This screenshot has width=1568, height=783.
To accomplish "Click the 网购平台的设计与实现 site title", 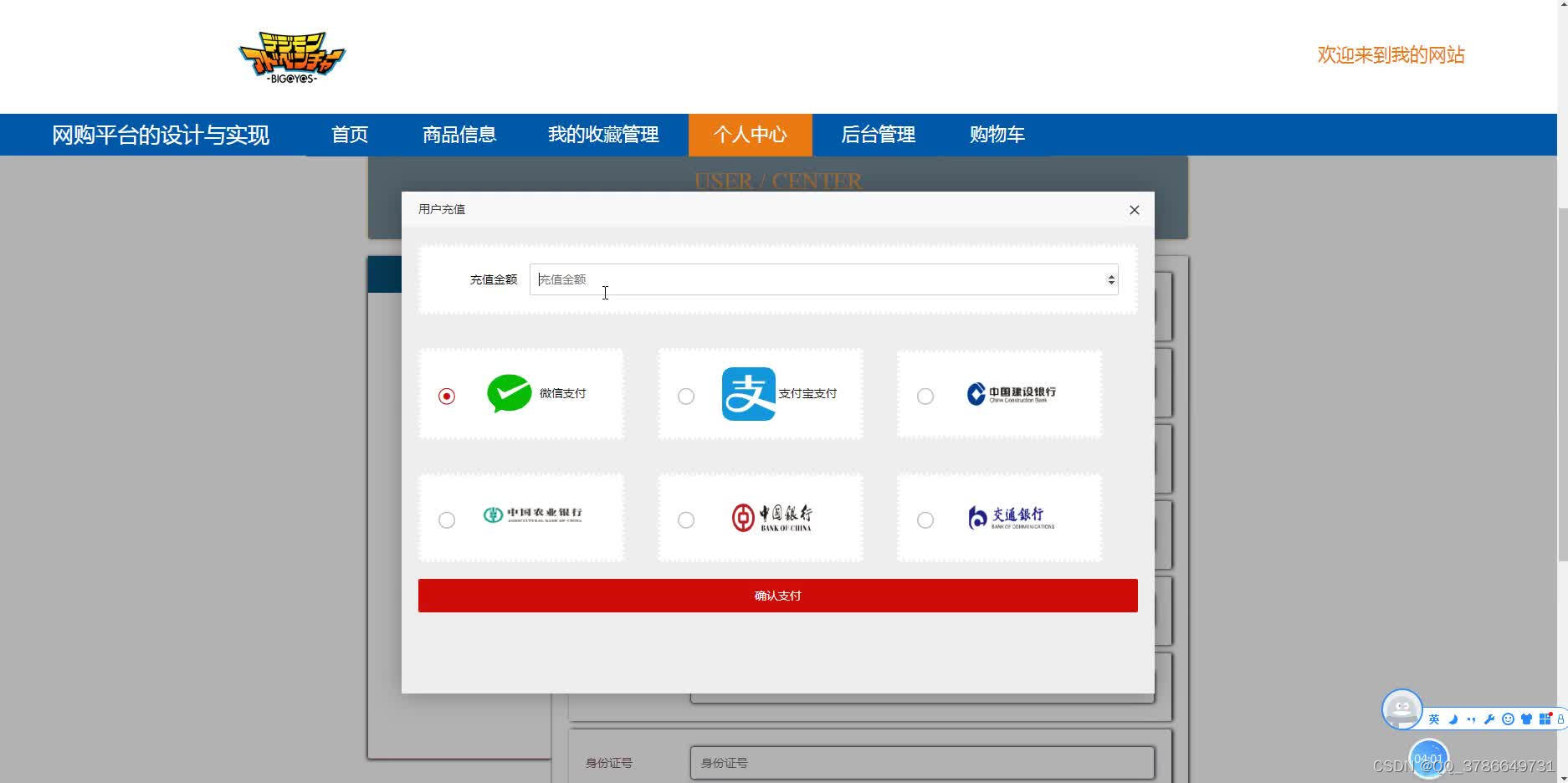I will coord(161,135).
